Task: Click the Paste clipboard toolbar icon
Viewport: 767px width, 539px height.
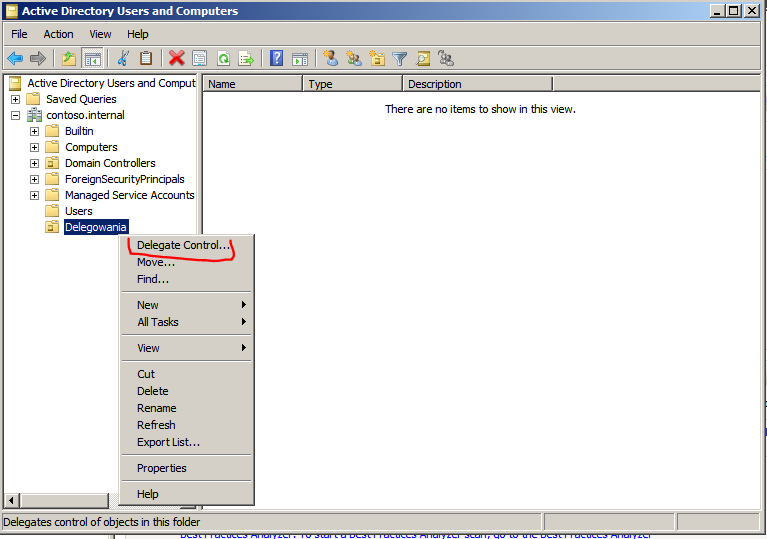Action: [146, 59]
